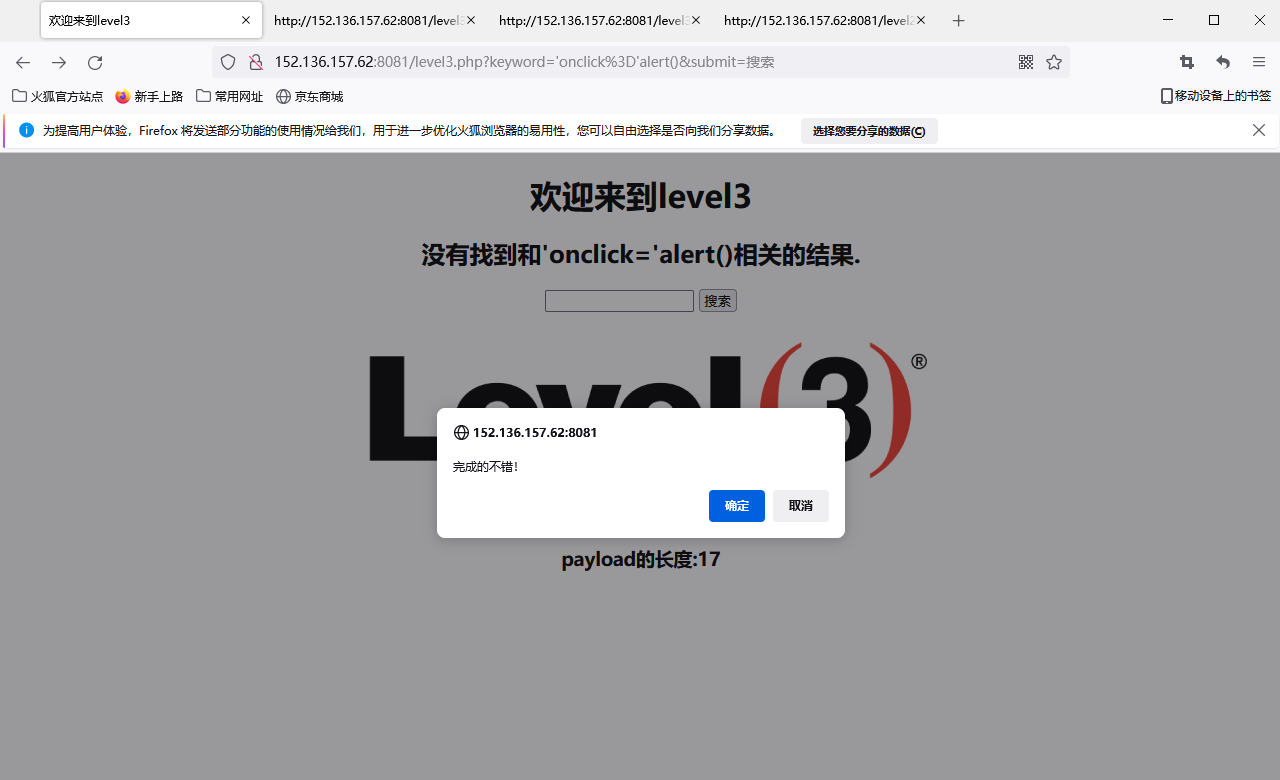Switch to the 欢迎来到level3 tab

click(x=150, y=20)
